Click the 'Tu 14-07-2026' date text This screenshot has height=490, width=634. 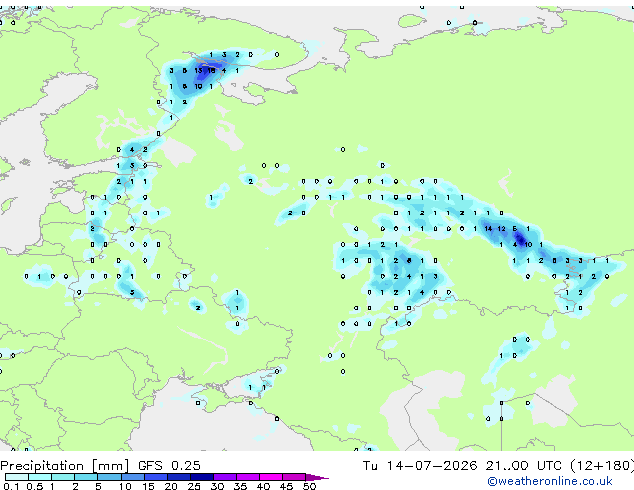tap(420, 466)
